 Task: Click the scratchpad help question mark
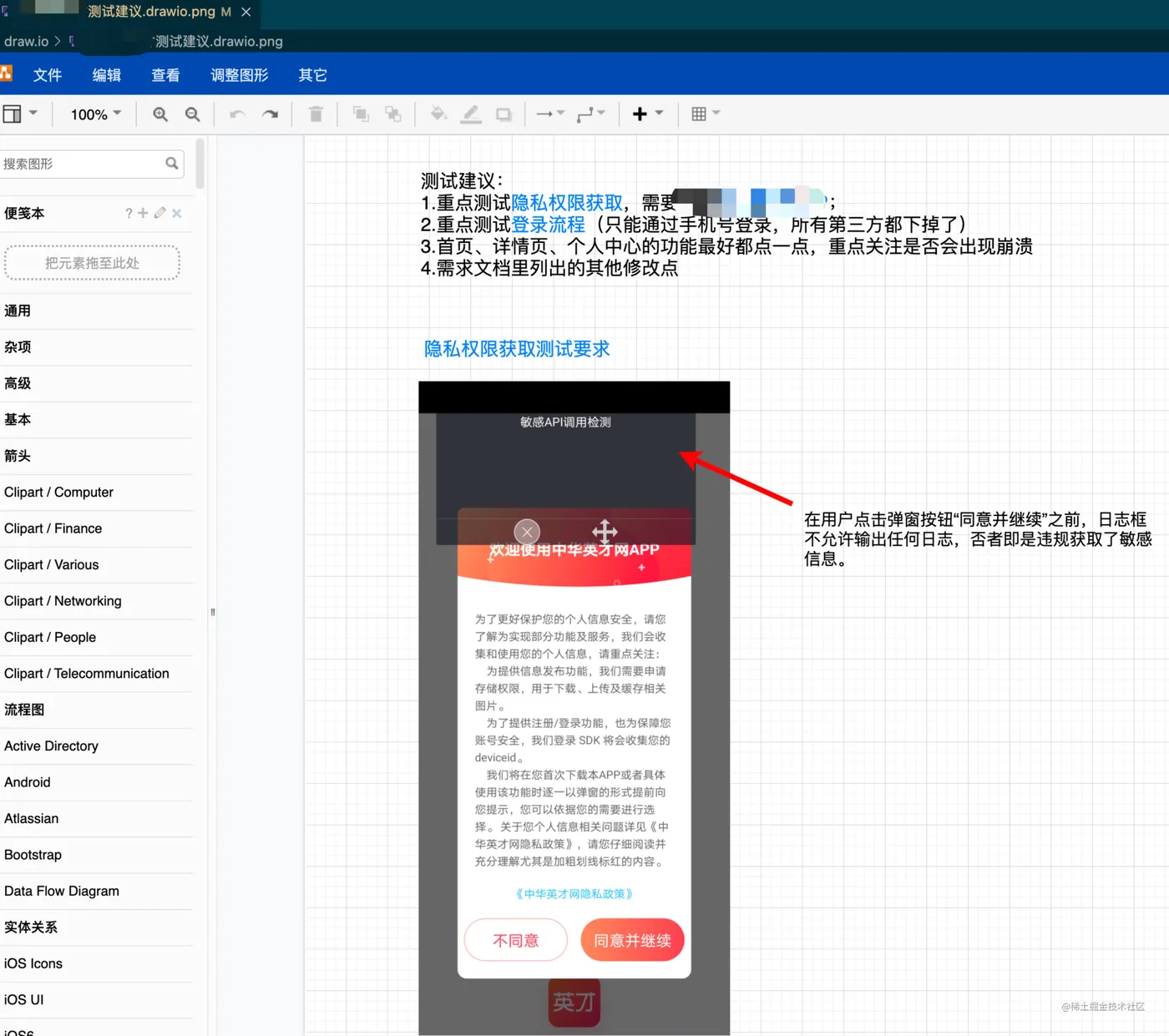(x=129, y=214)
